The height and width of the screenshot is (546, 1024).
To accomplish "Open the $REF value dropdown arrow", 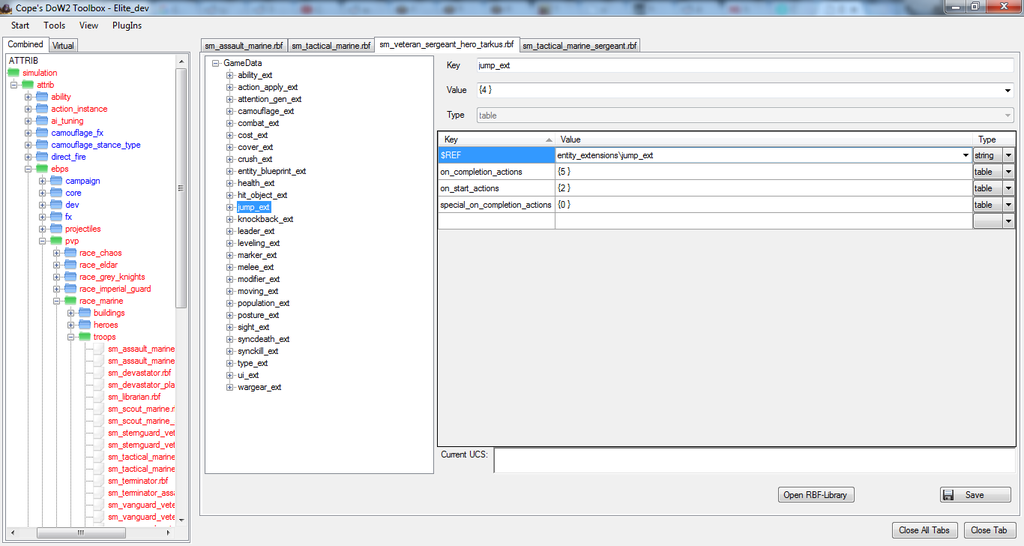I will [964, 156].
